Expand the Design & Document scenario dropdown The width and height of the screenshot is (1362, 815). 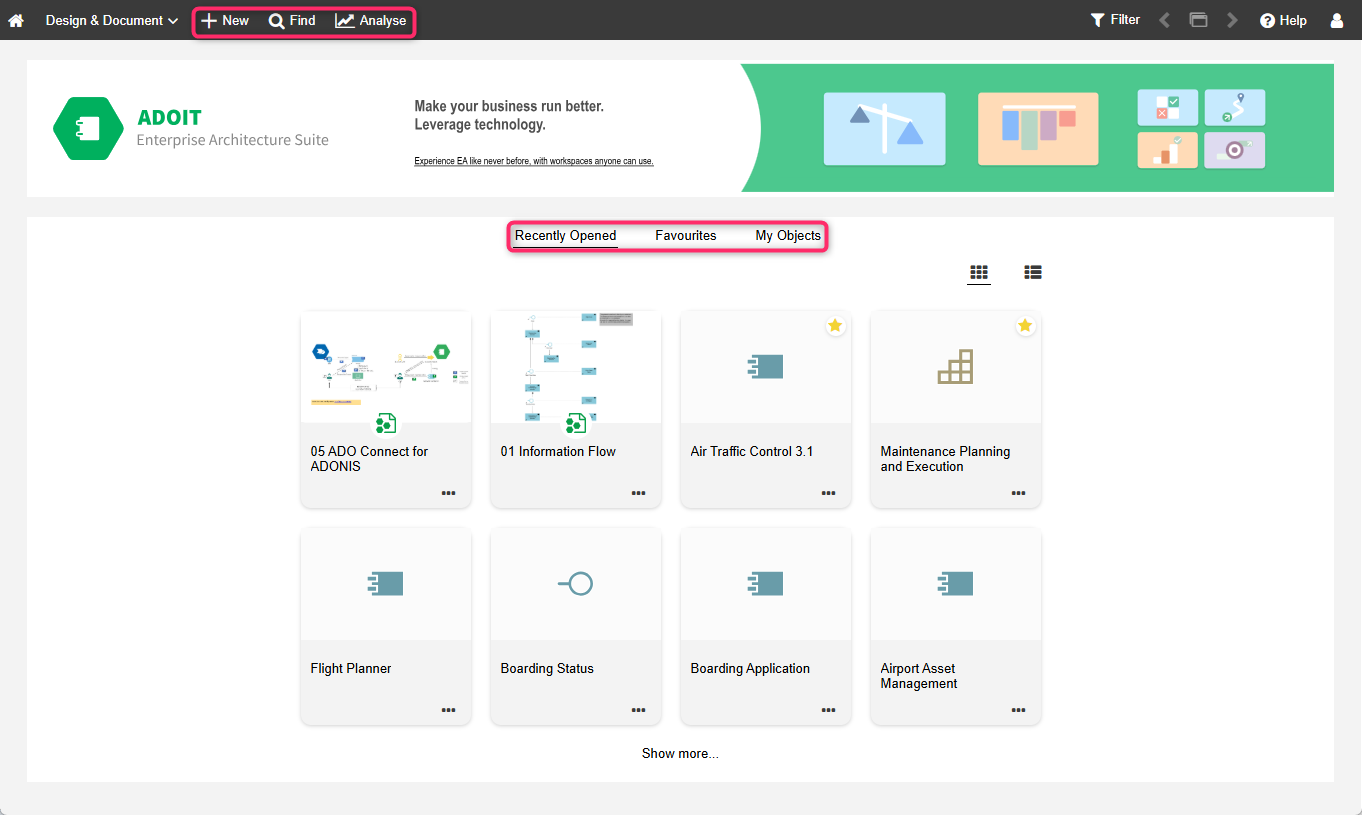point(110,20)
